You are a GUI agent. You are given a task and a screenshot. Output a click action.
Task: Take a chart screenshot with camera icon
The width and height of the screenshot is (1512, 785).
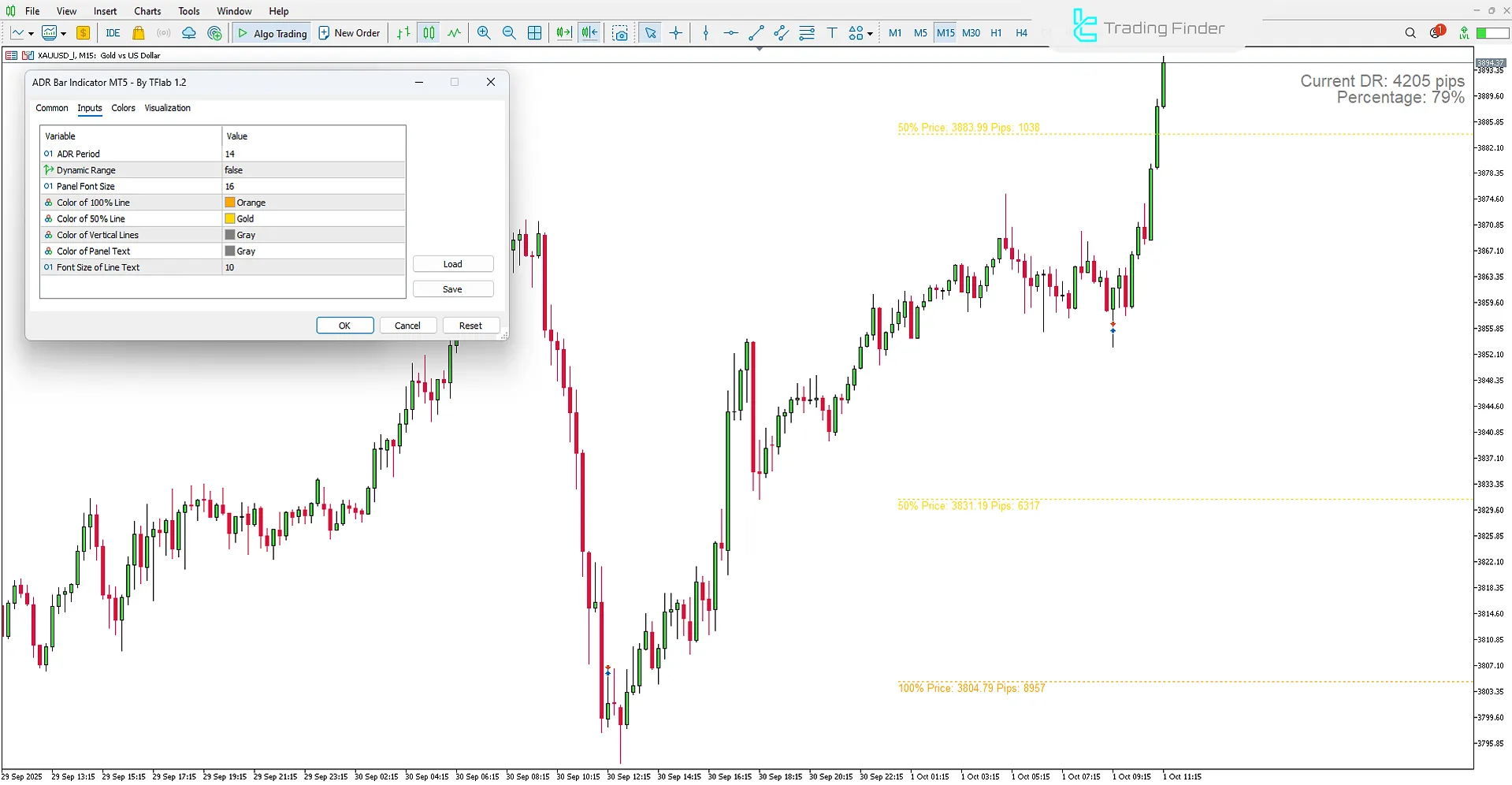621,33
